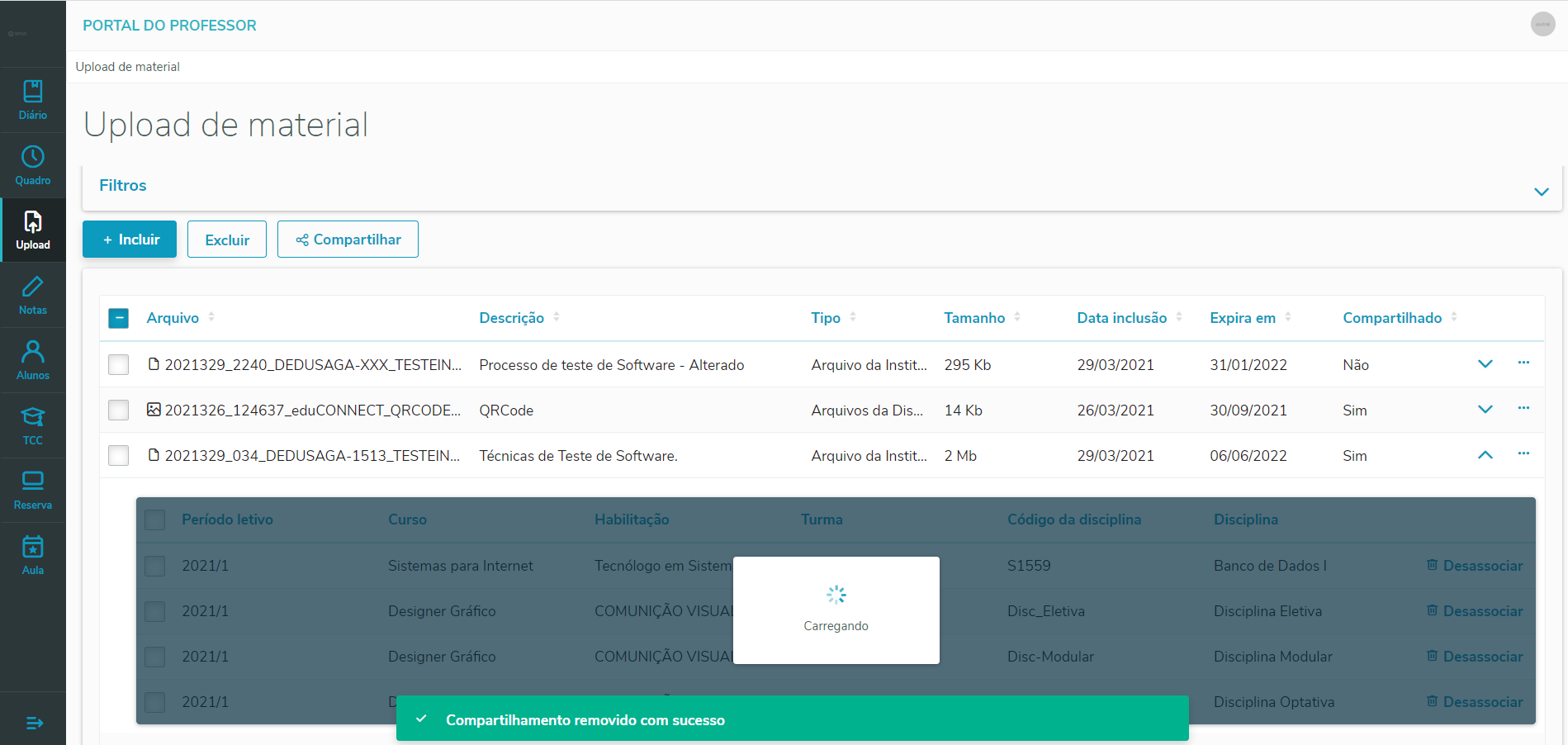Viewport: 1568px width, 745px height.
Task: Click discipline code 'Disc_Eletiva'
Action: coord(1046,611)
